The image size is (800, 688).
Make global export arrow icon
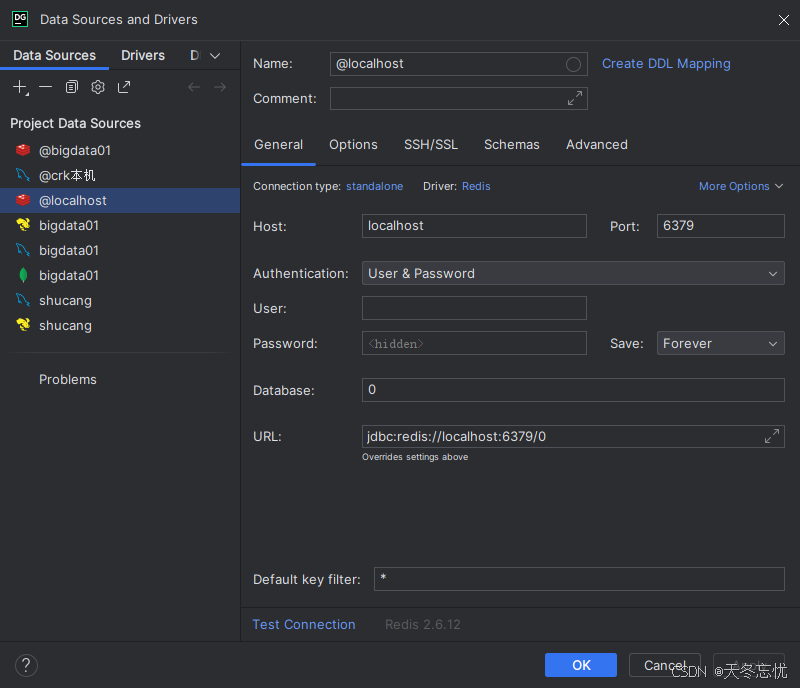coord(124,87)
